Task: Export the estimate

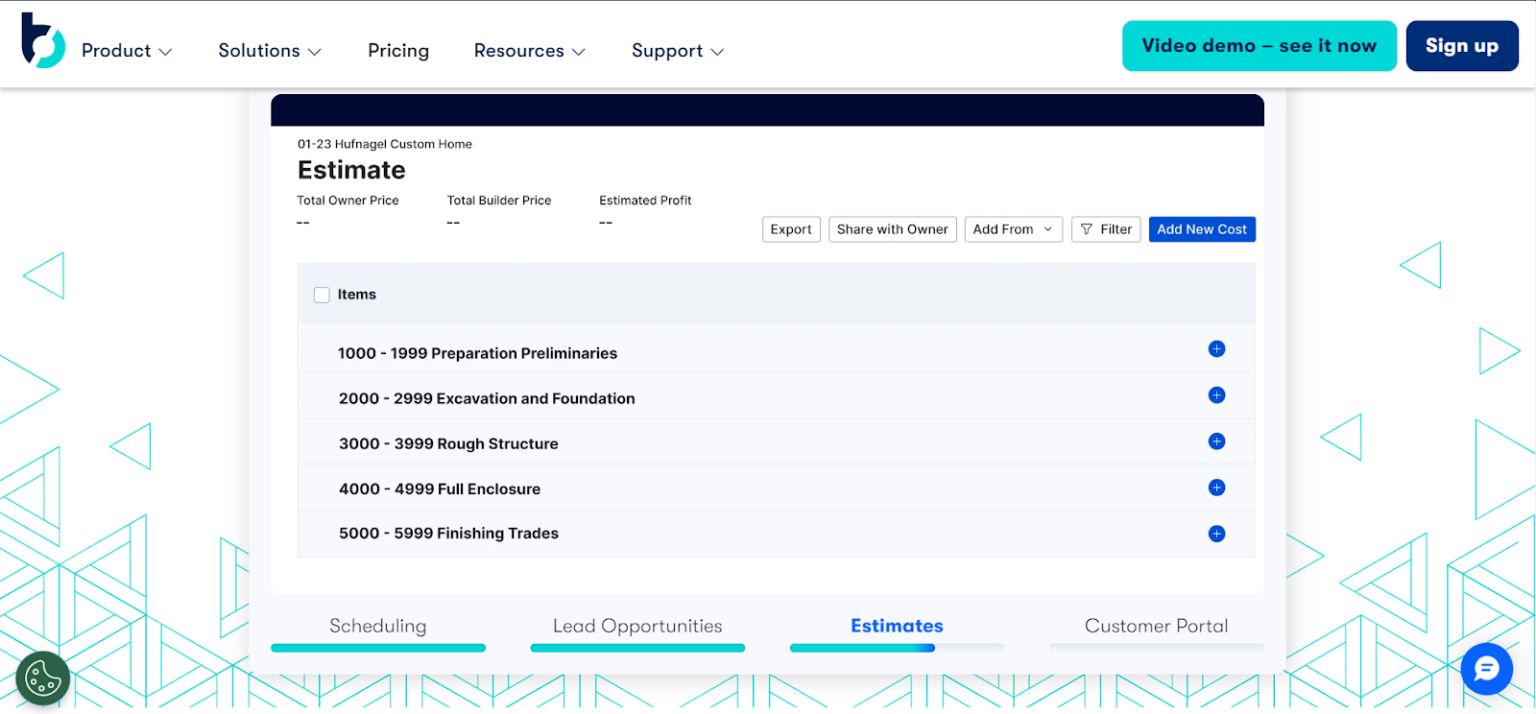Action: click(791, 229)
